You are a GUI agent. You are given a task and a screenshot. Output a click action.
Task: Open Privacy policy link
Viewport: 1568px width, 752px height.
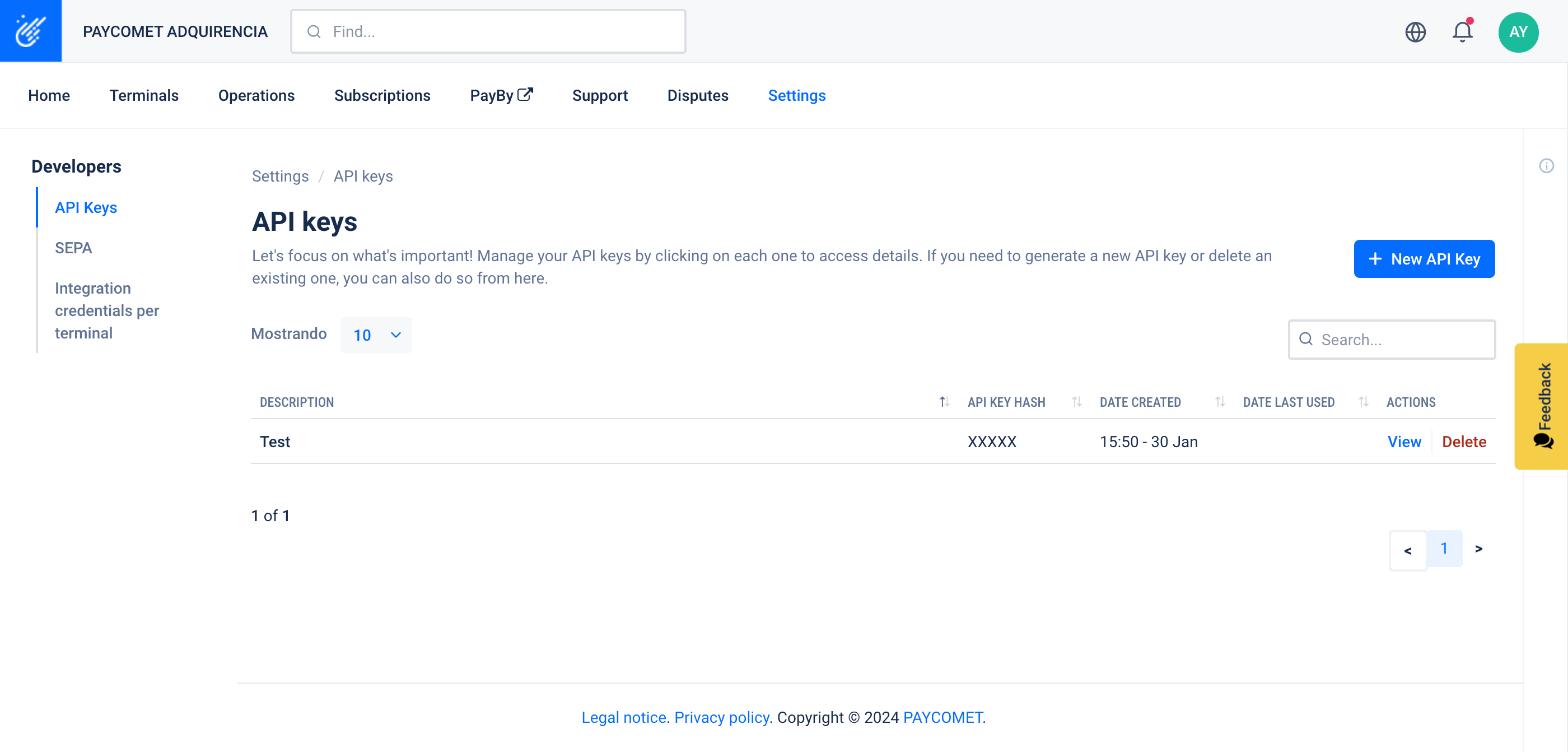[x=721, y=717]
